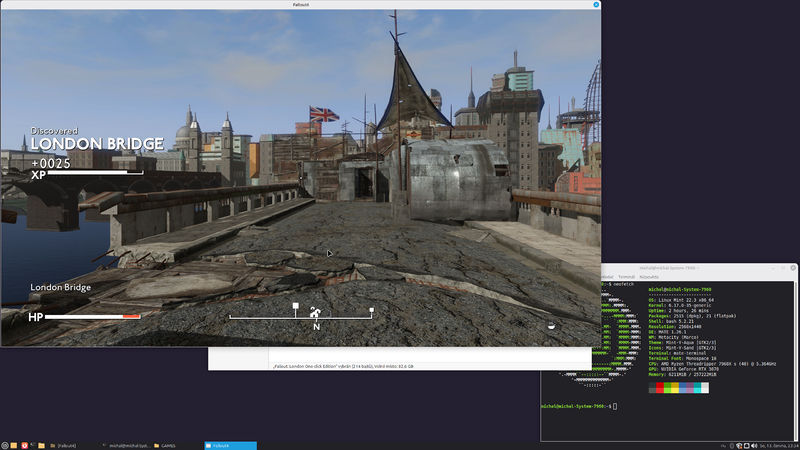Click the yellow color block in neofetch palette

coord(675,387)
